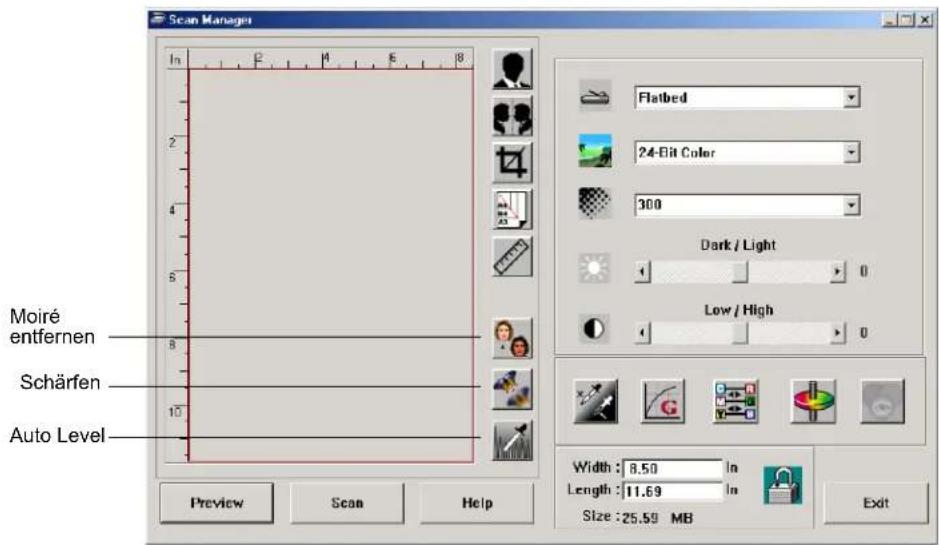Click the Width input field
The image size is (939, 545).
673,468
